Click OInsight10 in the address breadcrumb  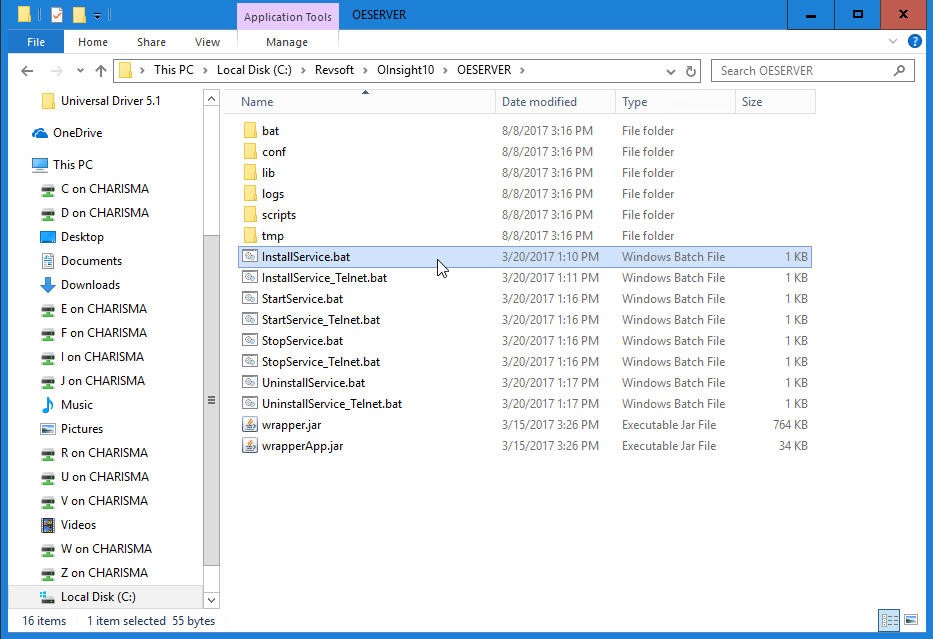point(406,70)
